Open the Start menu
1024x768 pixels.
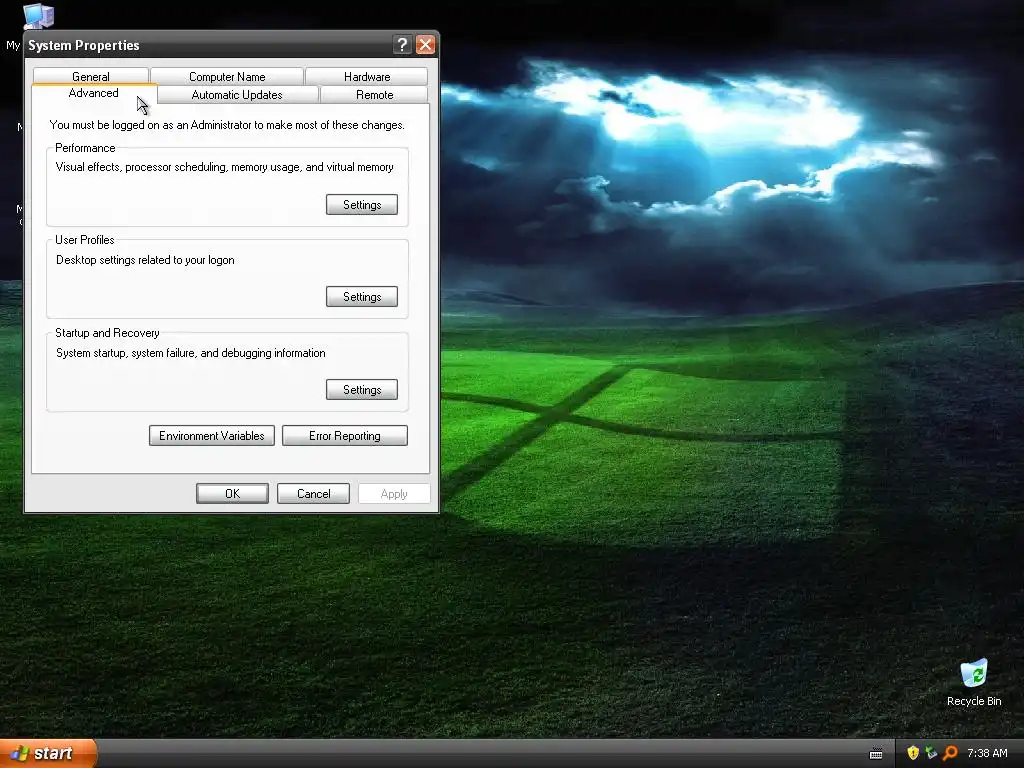pos(48,753)
